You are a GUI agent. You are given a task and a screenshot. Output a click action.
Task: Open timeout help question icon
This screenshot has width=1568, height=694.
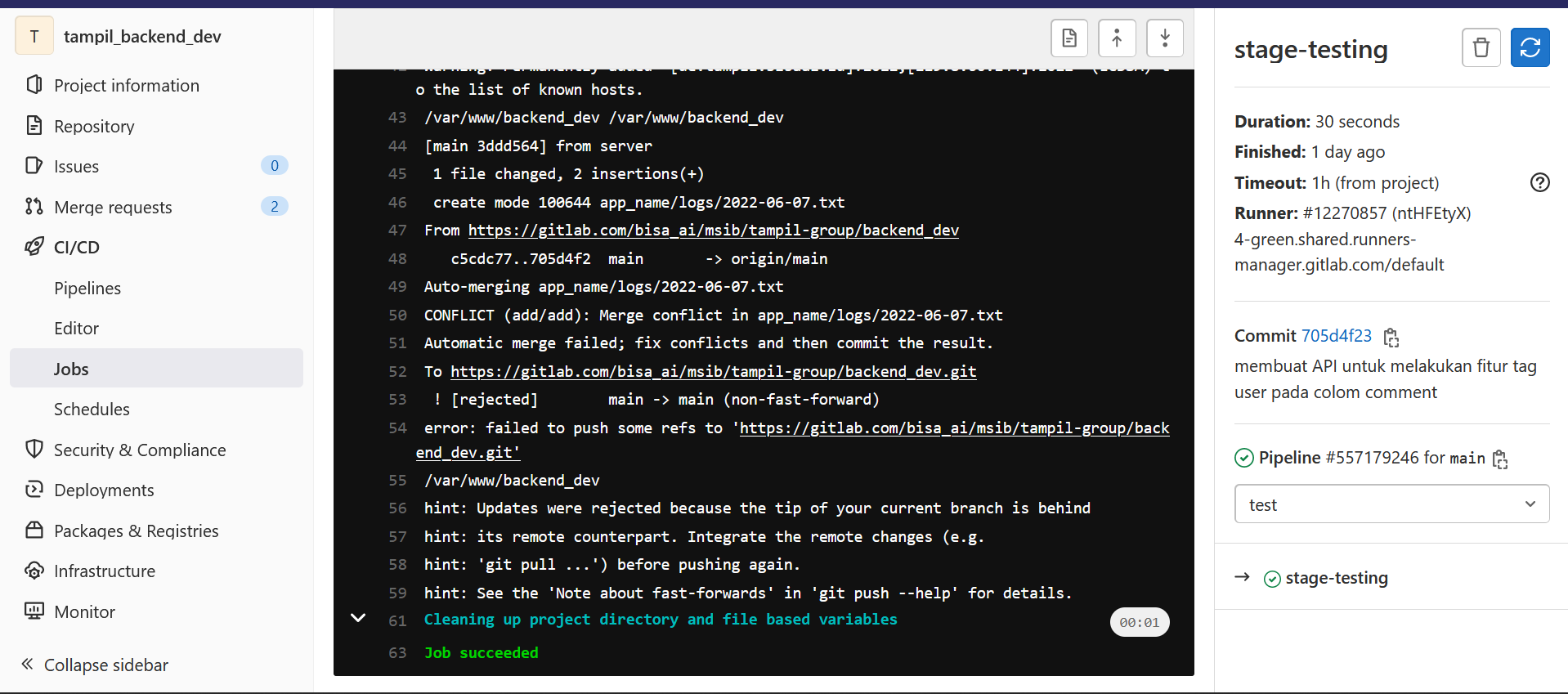click(1539, 183)
